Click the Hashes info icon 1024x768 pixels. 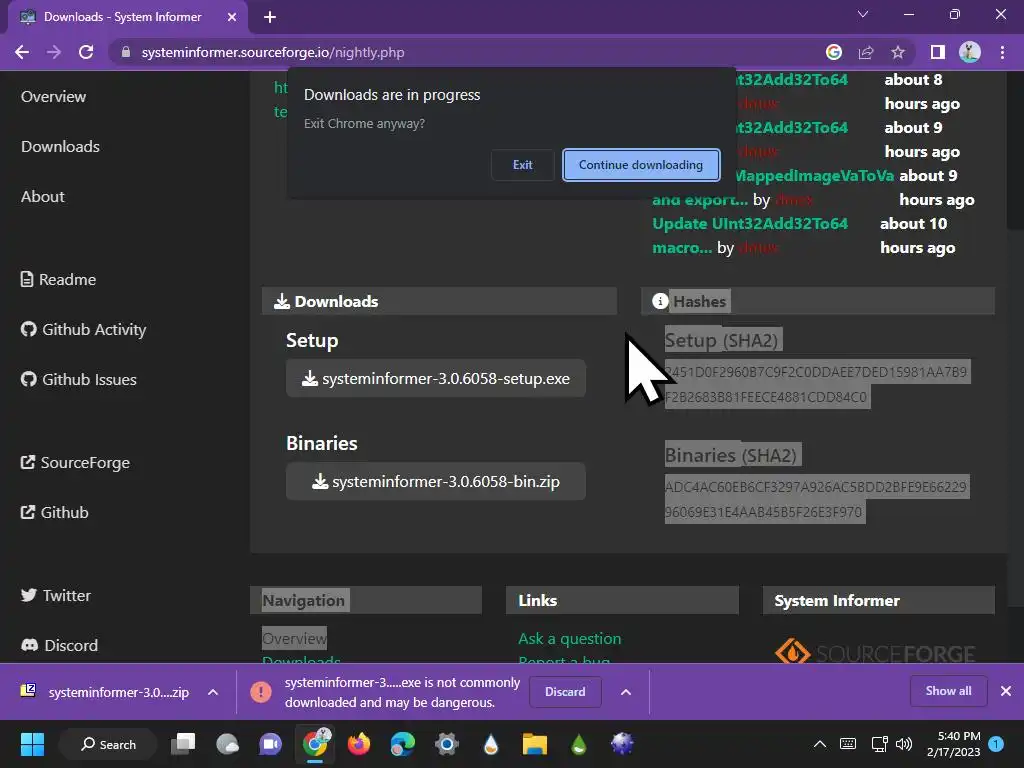click(x=660, y=301)
